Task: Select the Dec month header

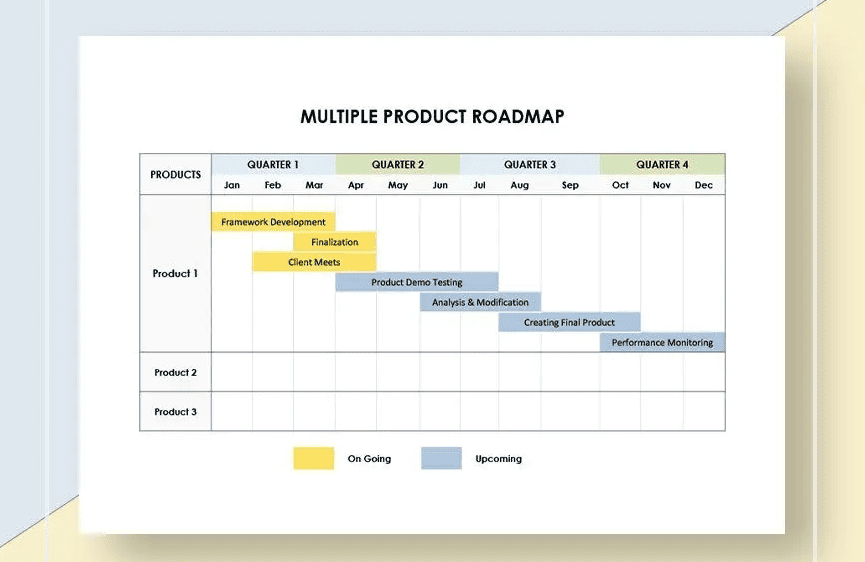Action: coord(704,185)
